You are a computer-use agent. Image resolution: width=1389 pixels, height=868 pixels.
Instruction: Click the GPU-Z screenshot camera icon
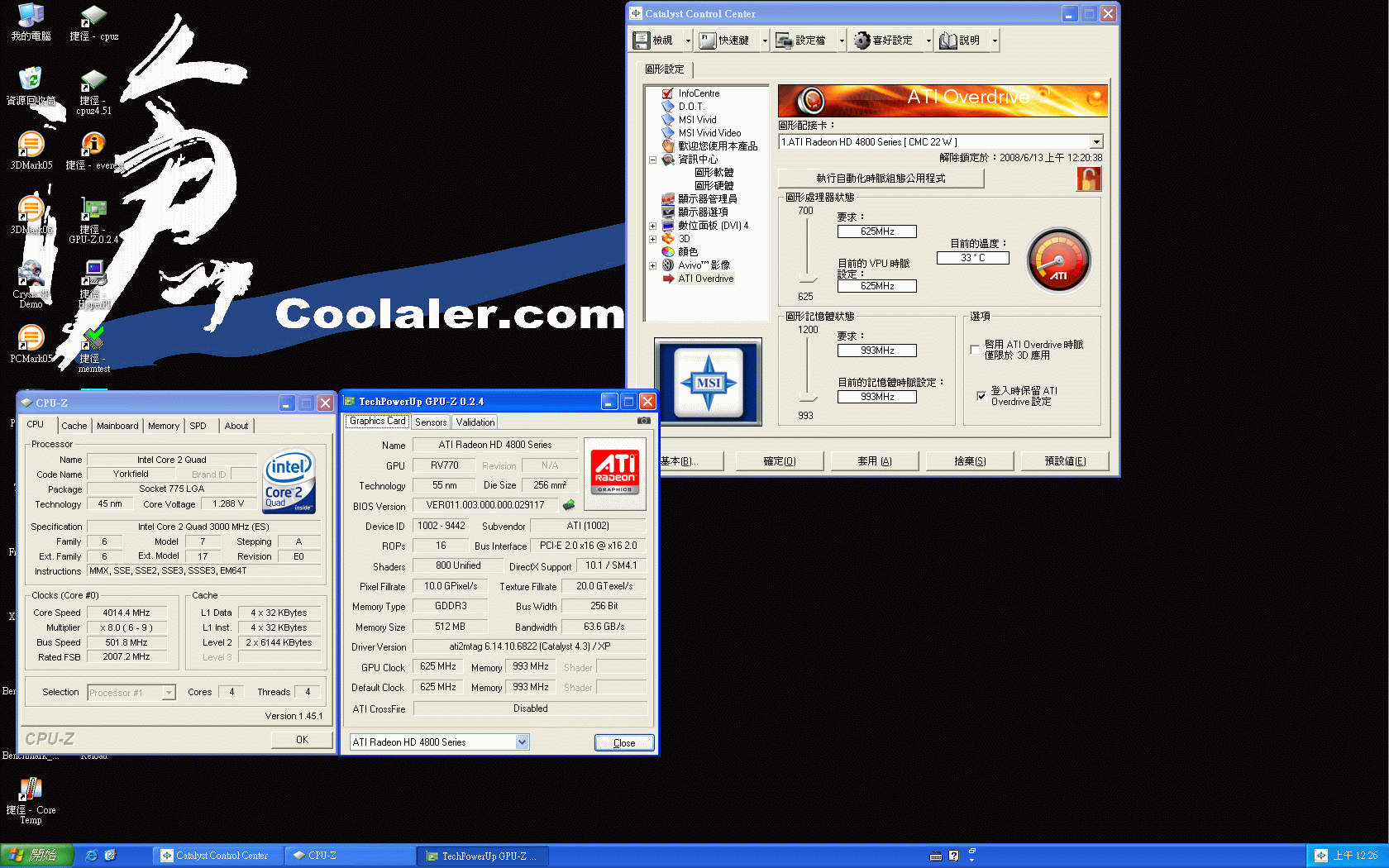tap(644, 421)
